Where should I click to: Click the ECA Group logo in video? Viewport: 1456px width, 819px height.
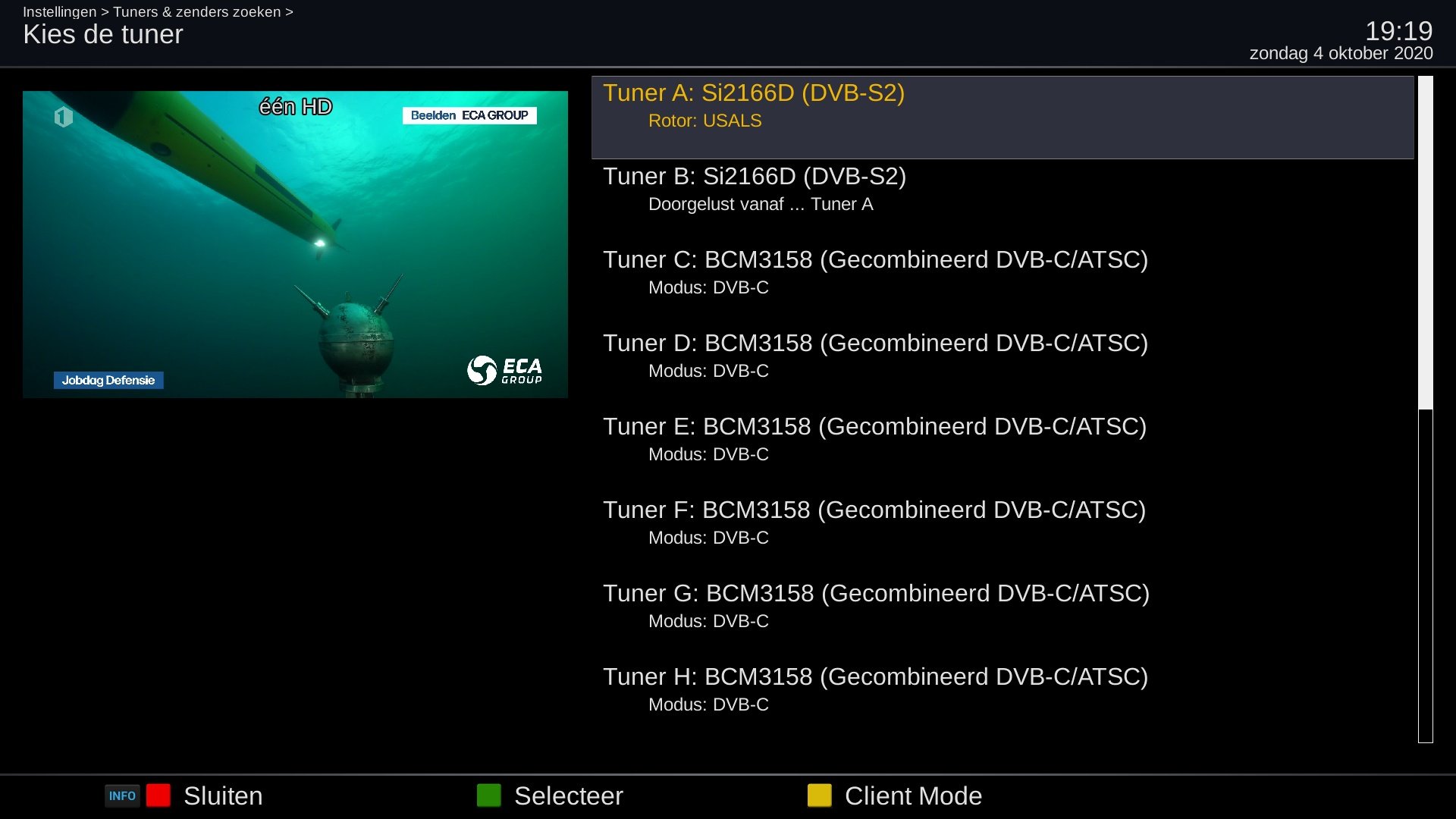point(504,371)
